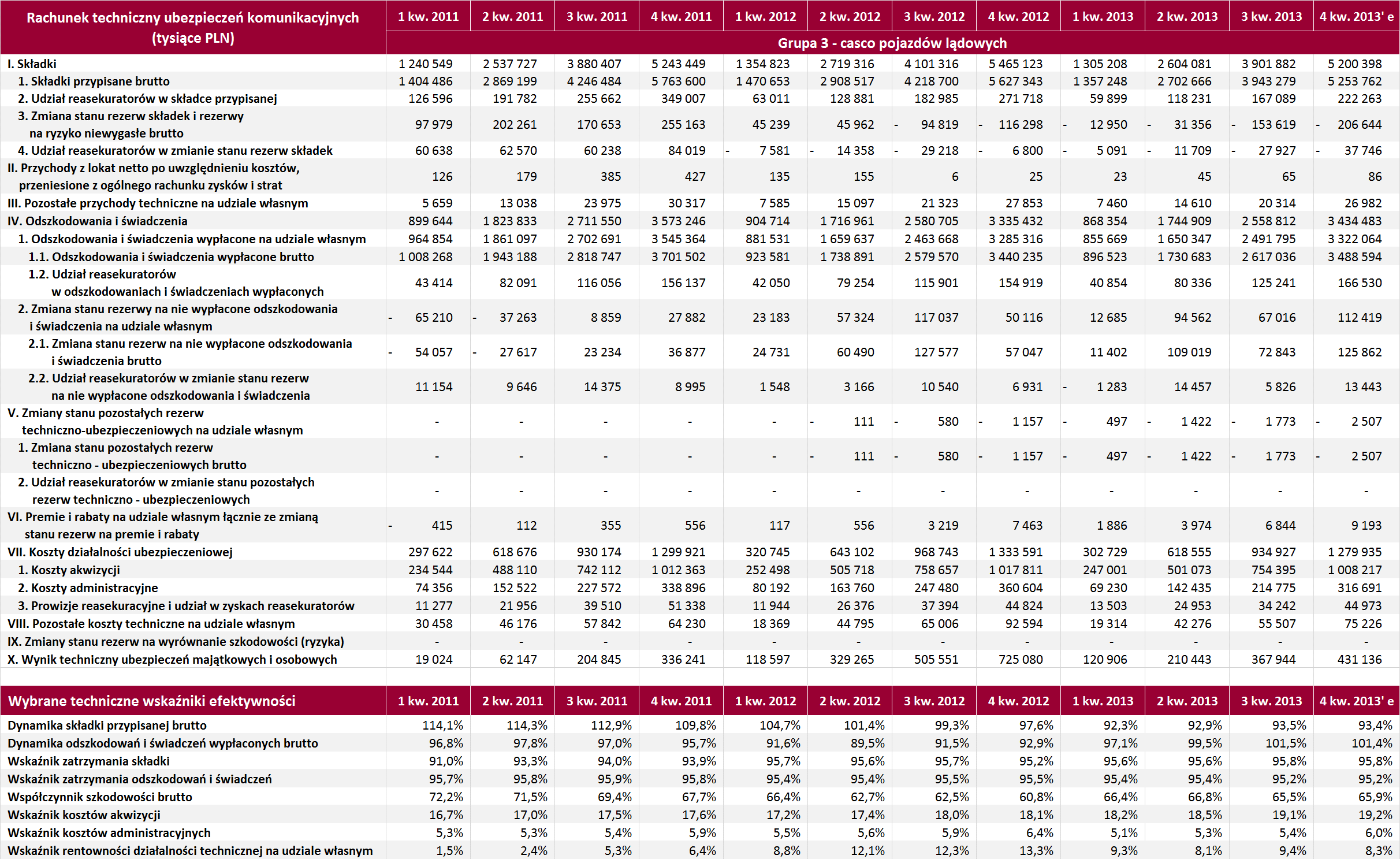Click value 427 in row II under 4 kw. 2011
The height and width of the screenshot is (859, 1400).
click(x=695, y=177)
